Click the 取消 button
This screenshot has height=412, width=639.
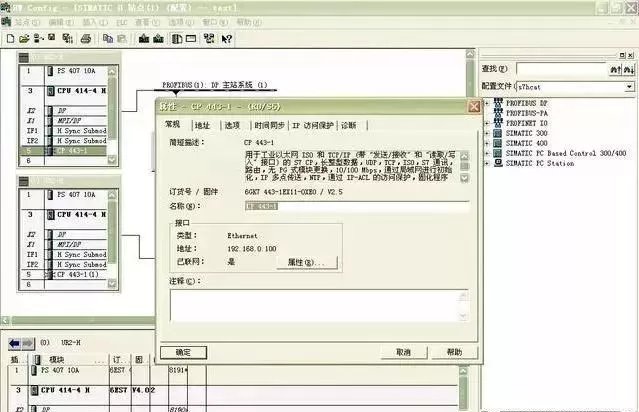[403, 352]
